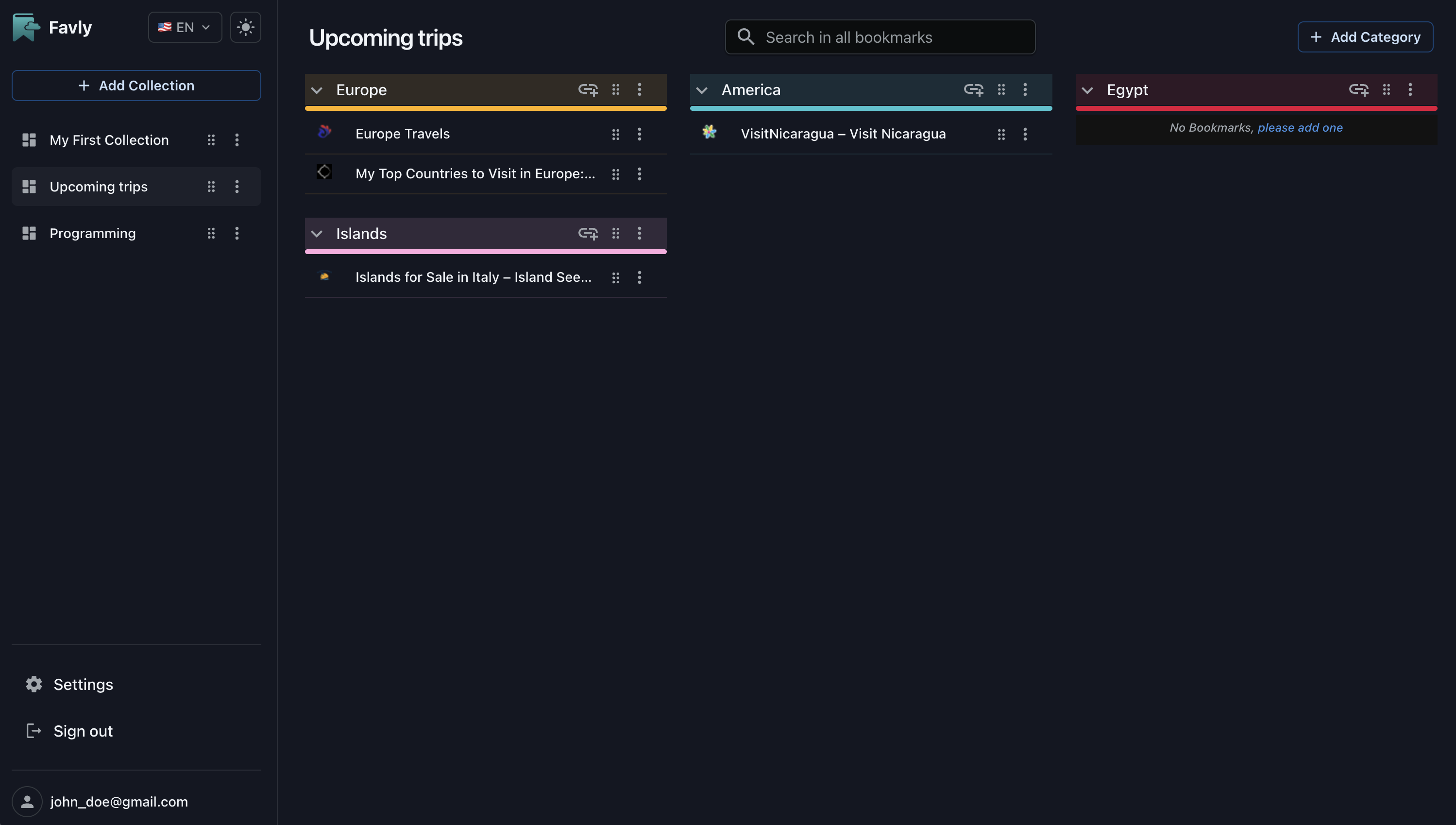Click the add-bookmark link icon in Europe category

588,89
